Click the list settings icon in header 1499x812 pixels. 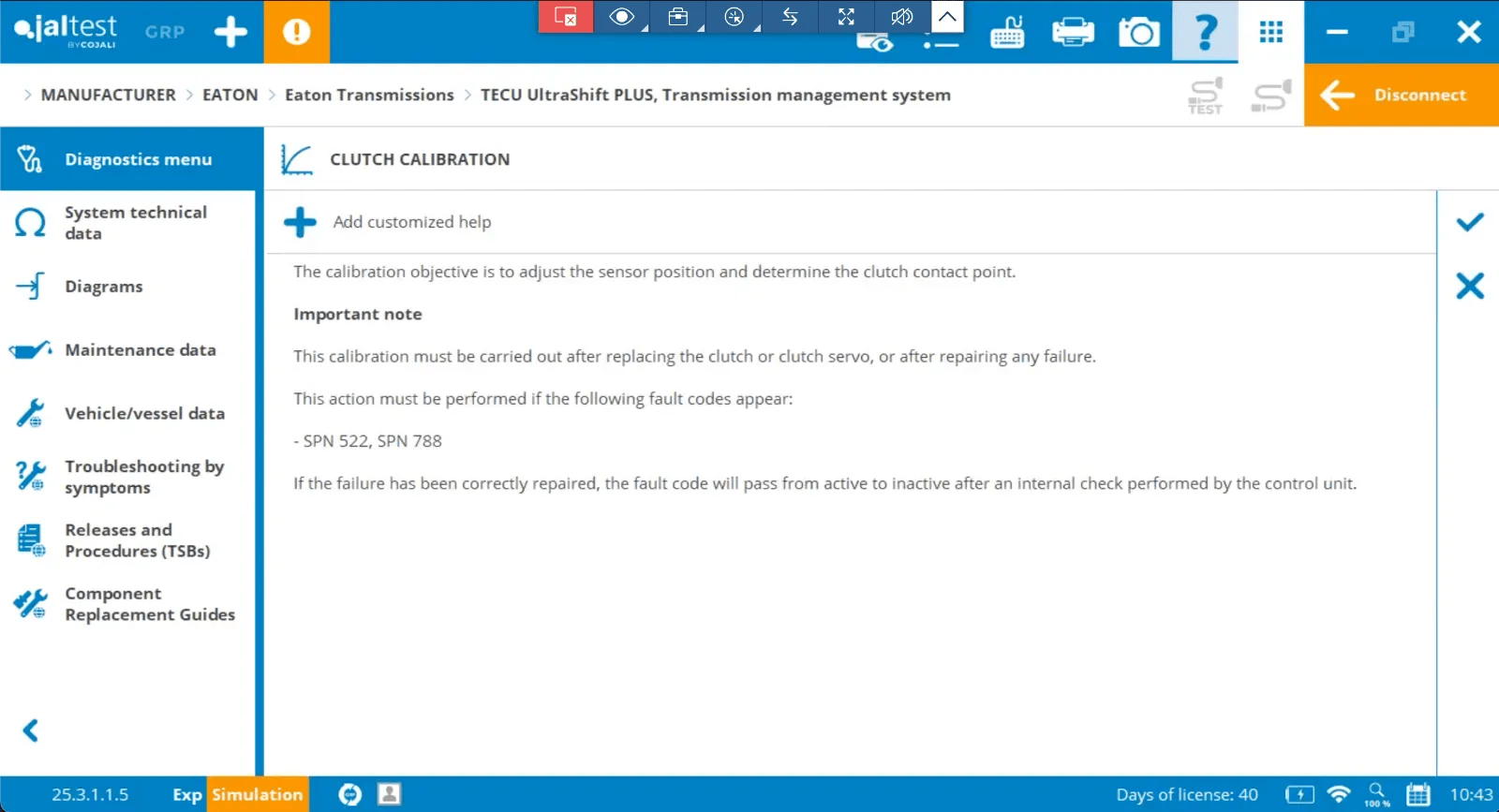(x=941, y=42)
